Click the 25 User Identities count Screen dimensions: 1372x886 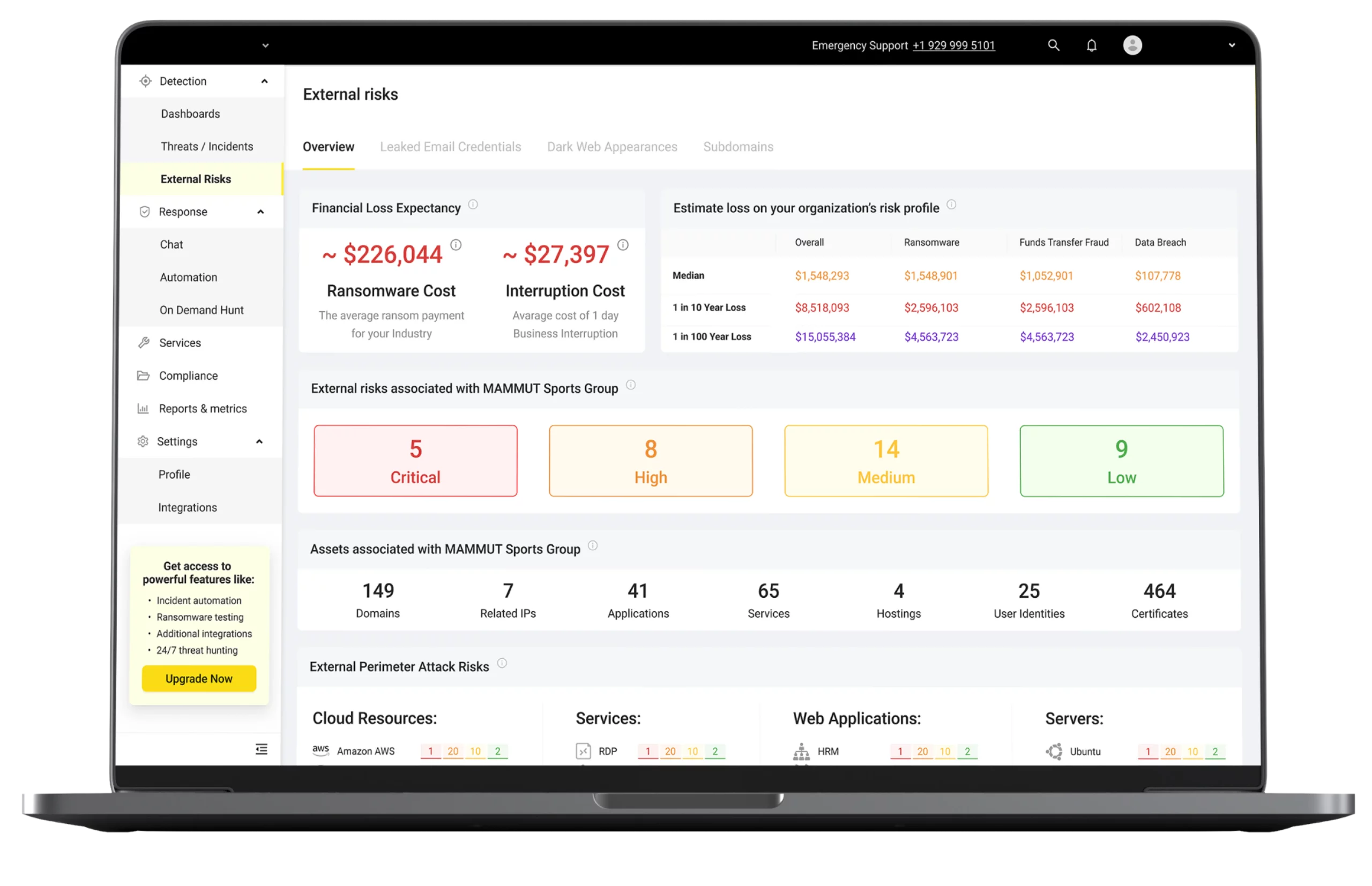pos(1028,599)
